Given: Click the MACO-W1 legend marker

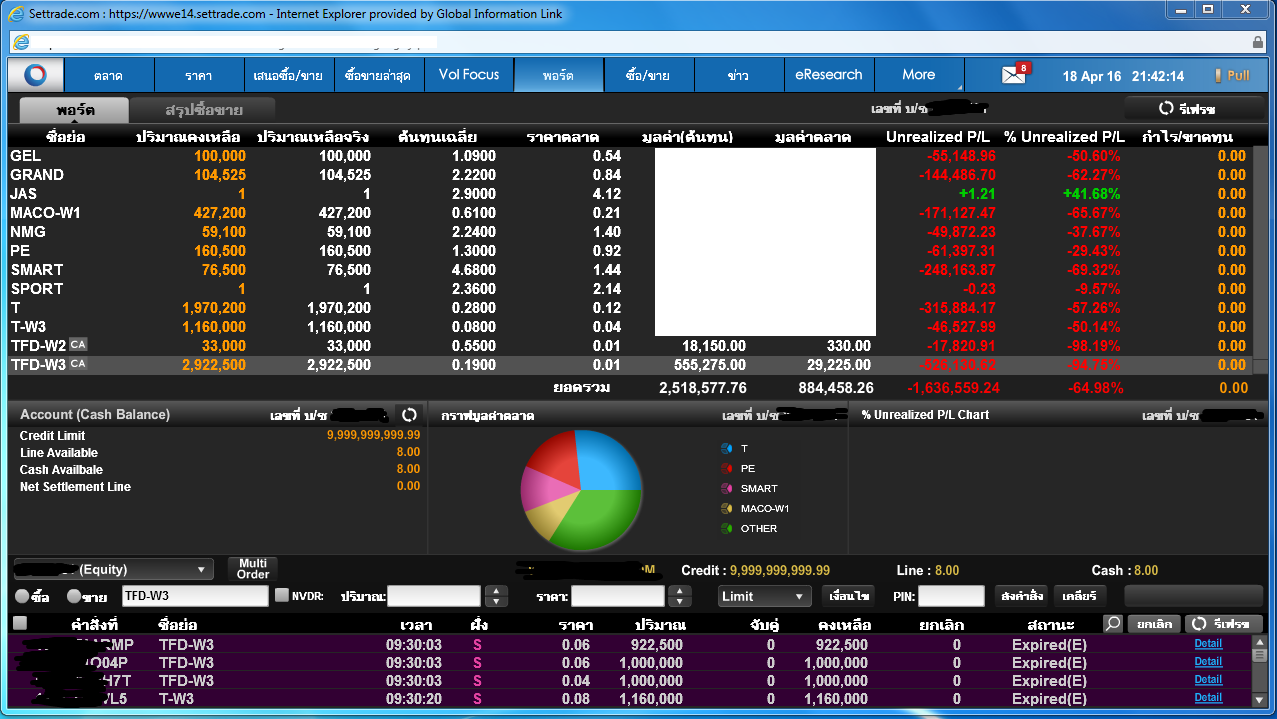Looking at the screenshot, I should [x=727, y=509].
